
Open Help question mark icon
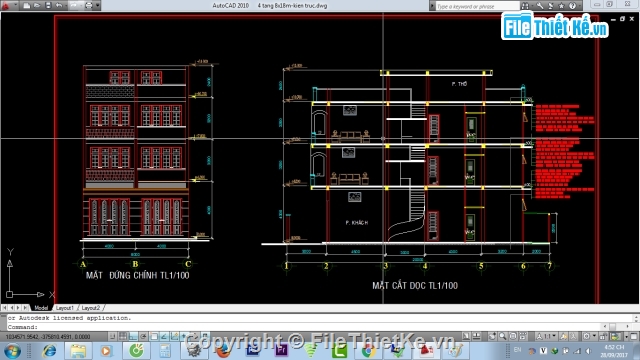(572, 6)
